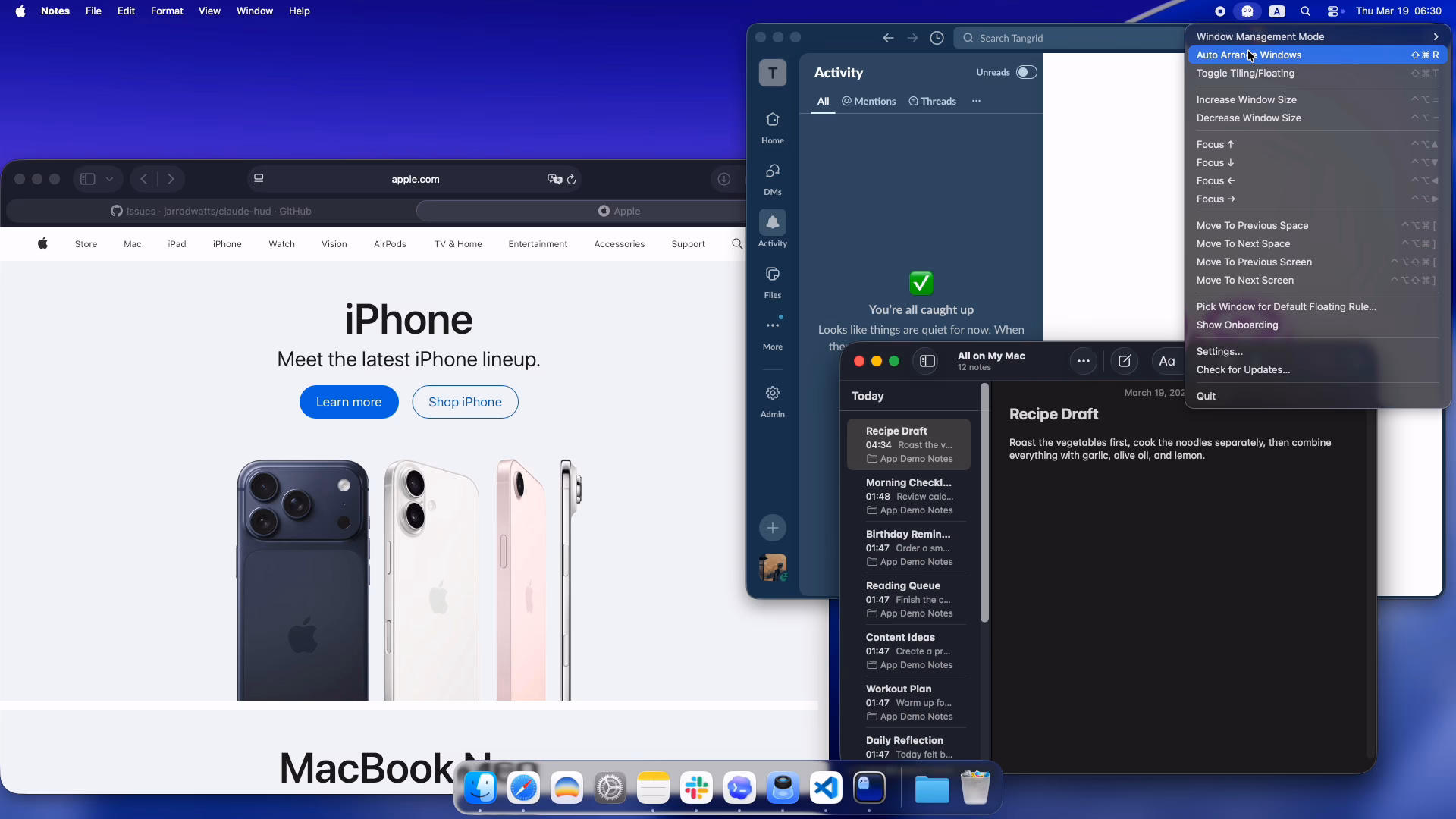Launch Slack from the Dock
Viewport: 1456px width, 819px height.
click(x=697, y=788)
